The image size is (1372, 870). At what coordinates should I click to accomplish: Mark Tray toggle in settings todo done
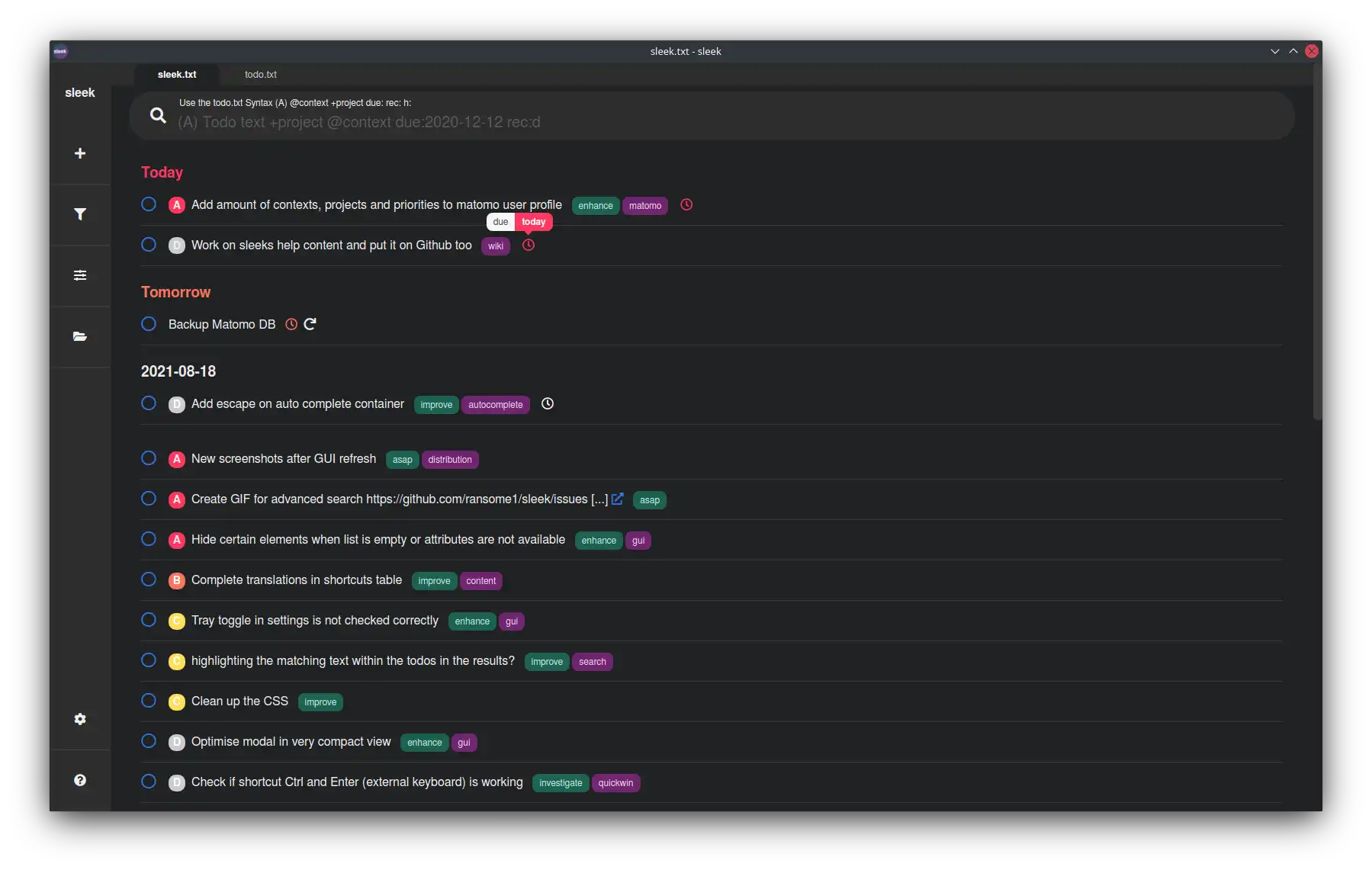[x=149, y=620]
